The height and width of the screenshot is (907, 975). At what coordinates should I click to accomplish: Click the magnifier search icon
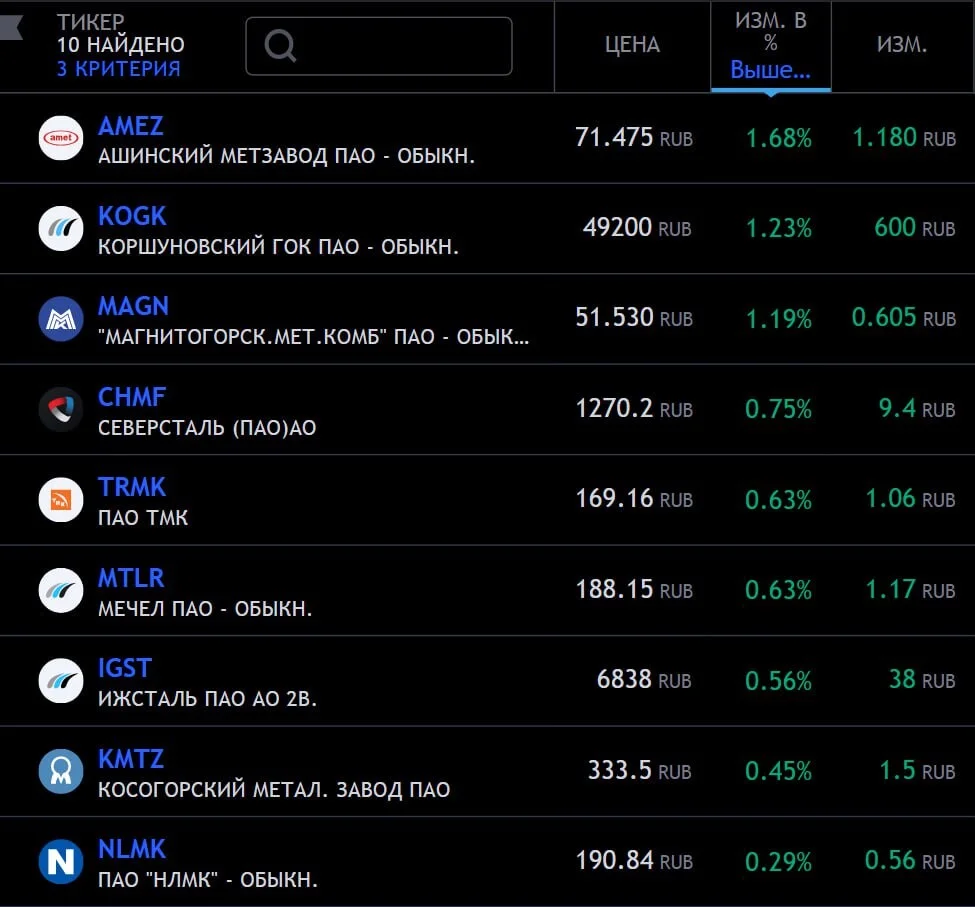coord(280,46)
